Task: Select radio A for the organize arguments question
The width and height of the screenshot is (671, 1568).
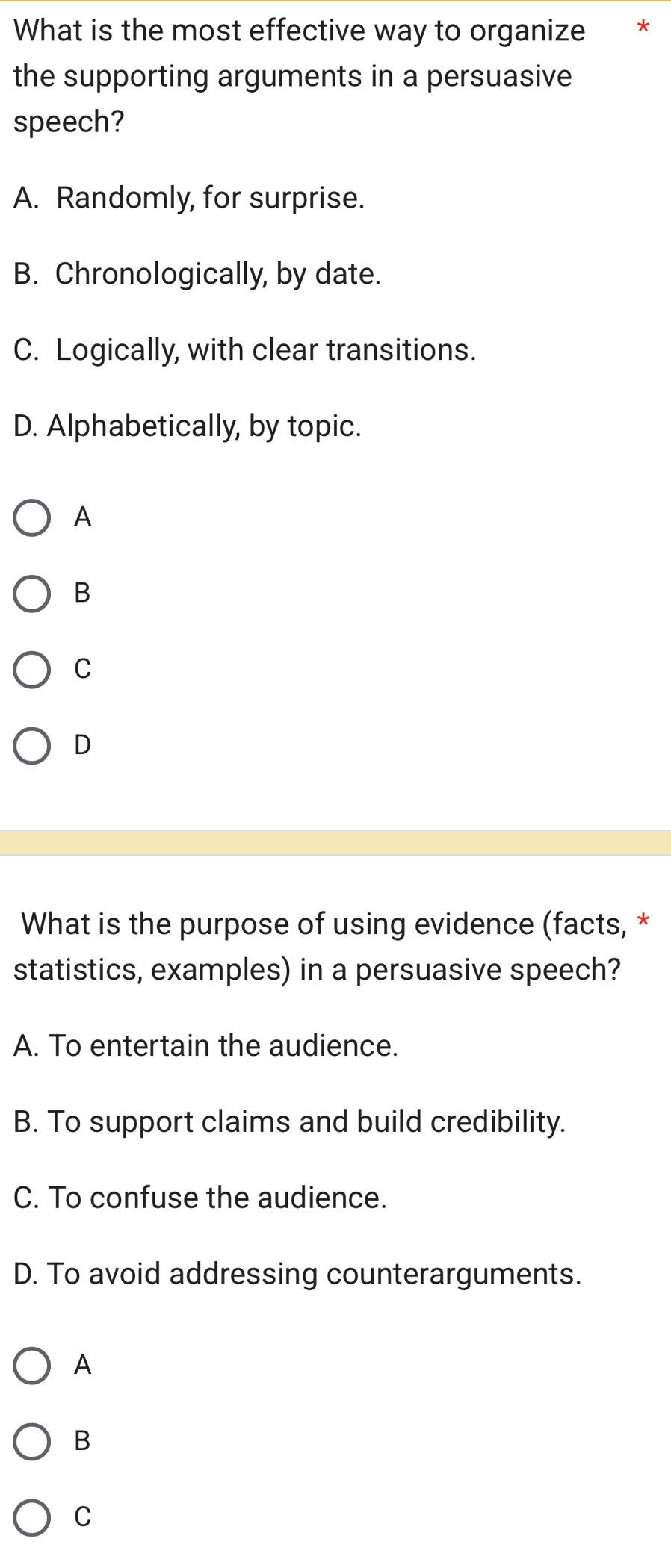Action: click(32, 518)
